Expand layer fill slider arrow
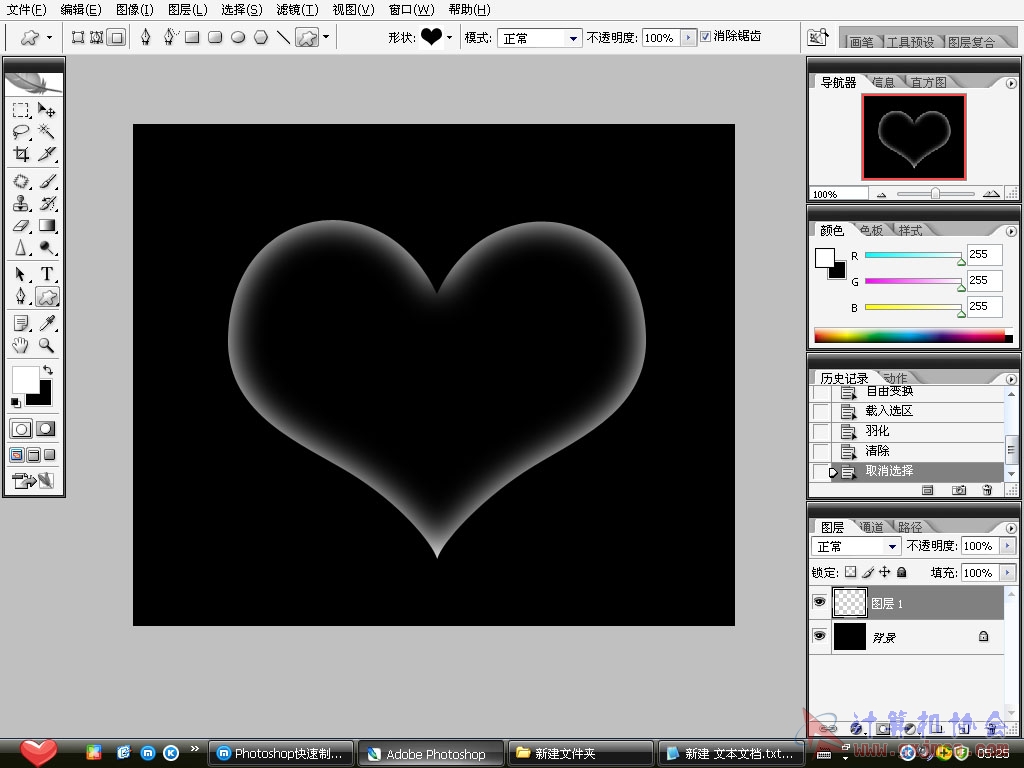 click(1008, 573)
